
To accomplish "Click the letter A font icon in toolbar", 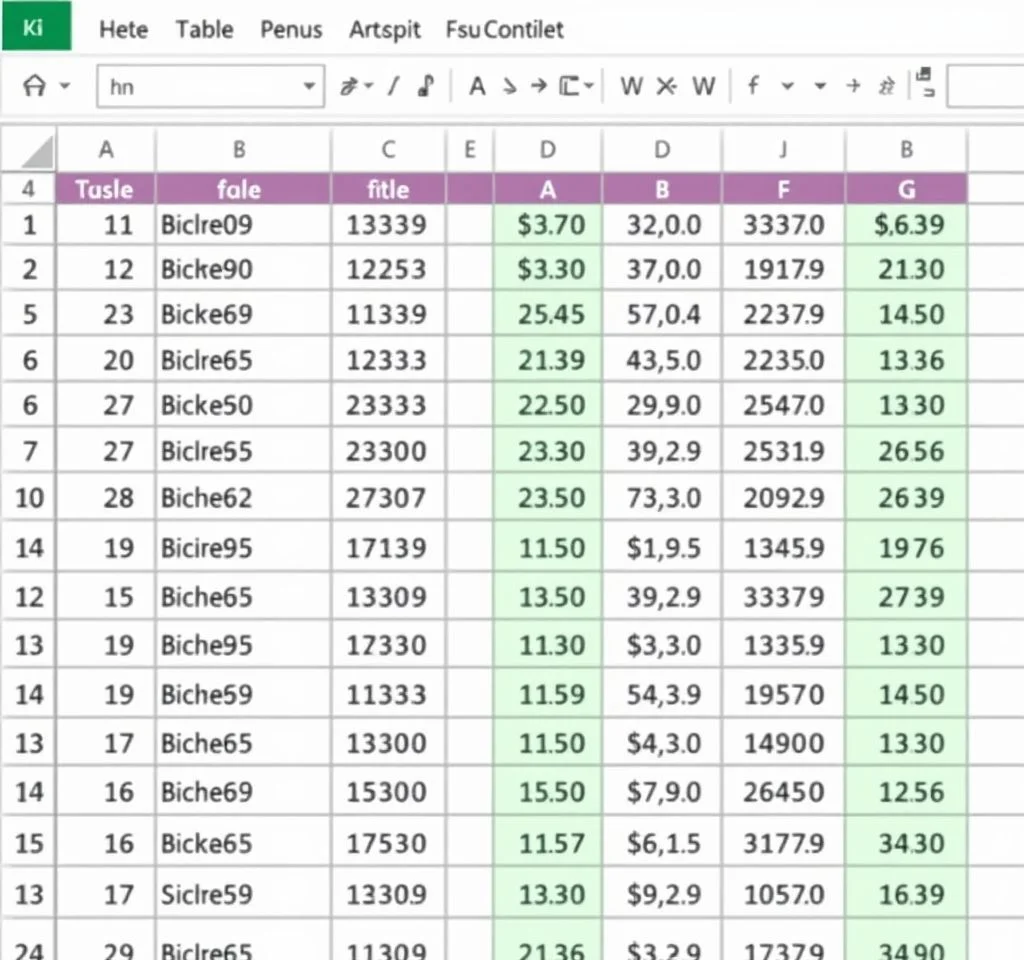I will [x=477, y=87].
